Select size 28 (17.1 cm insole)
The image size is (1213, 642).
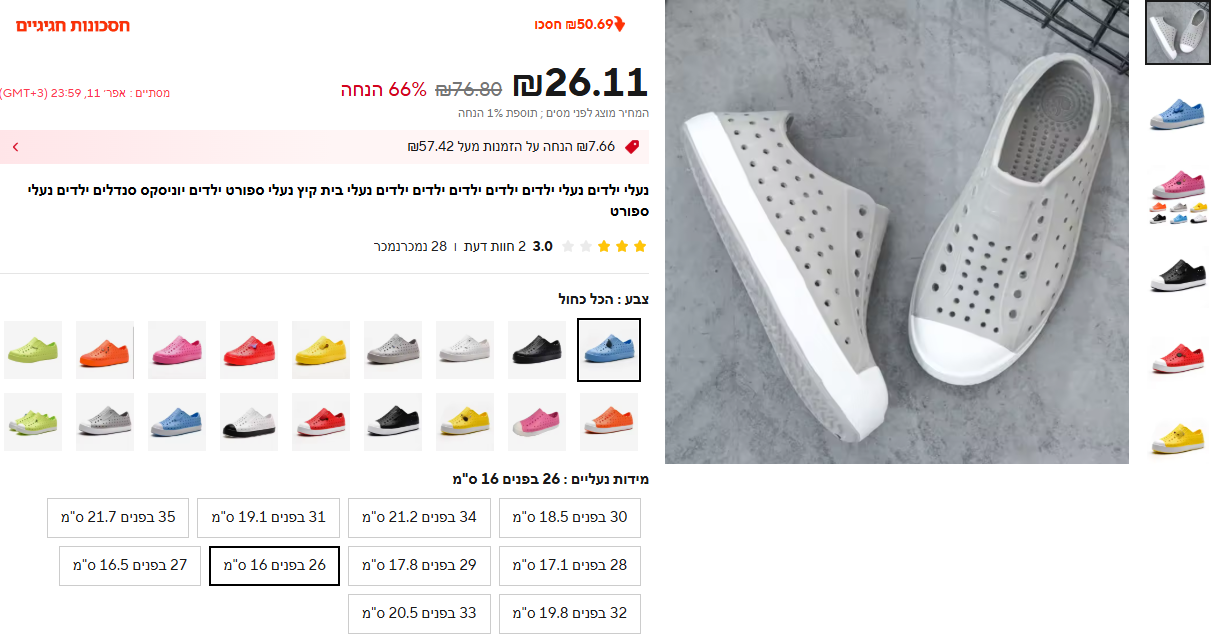tap(570, 565)
